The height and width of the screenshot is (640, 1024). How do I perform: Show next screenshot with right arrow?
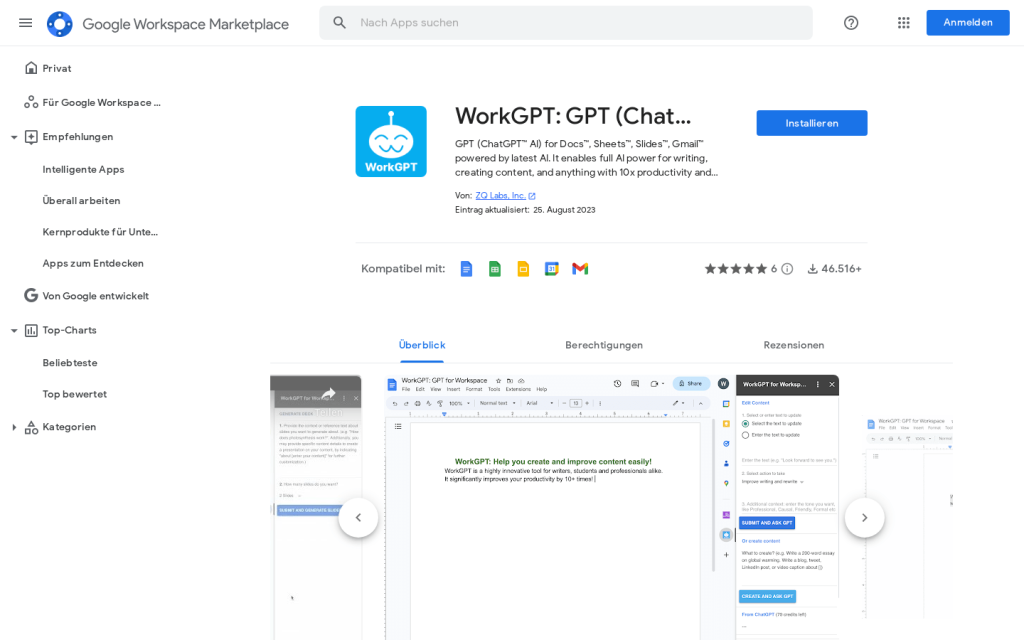(x=864, y=517)
